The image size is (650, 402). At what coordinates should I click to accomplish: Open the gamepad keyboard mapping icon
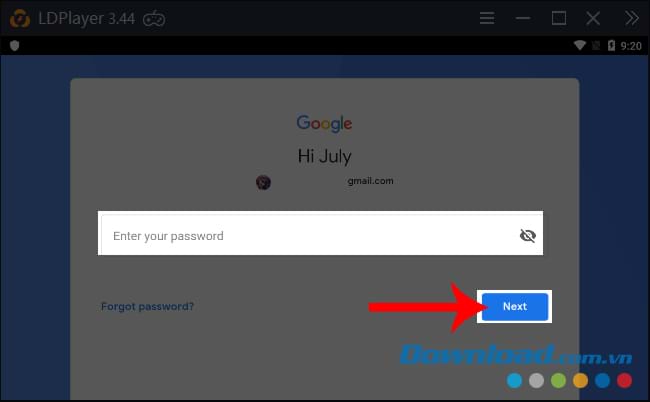(x=154, y=19)
